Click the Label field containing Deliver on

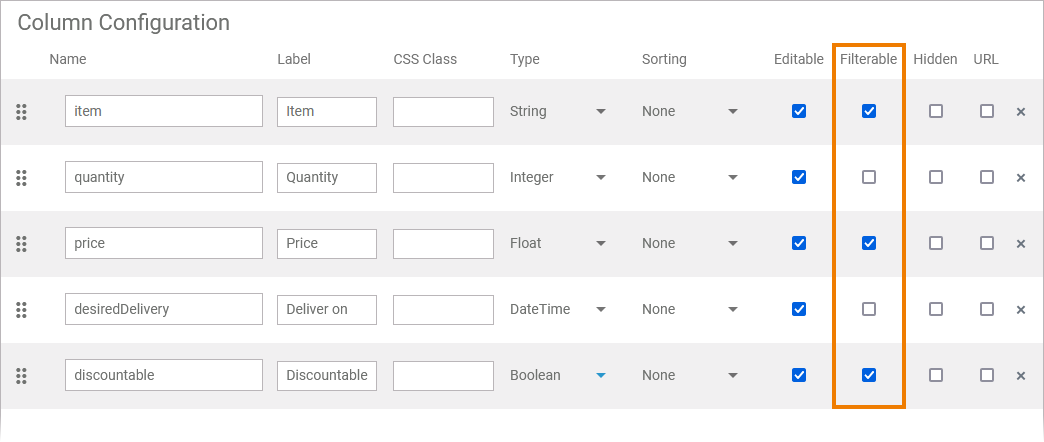327,309
